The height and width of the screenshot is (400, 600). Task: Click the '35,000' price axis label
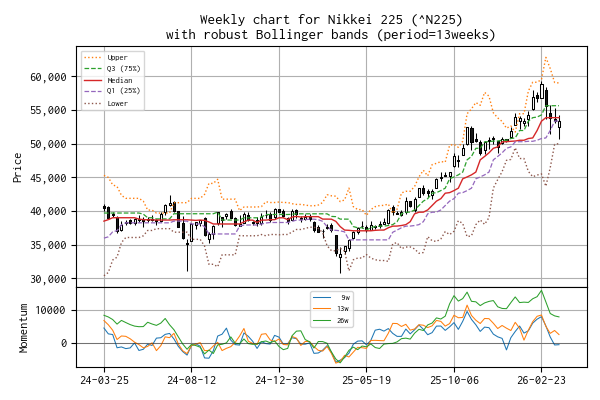(x=48, y=245)
